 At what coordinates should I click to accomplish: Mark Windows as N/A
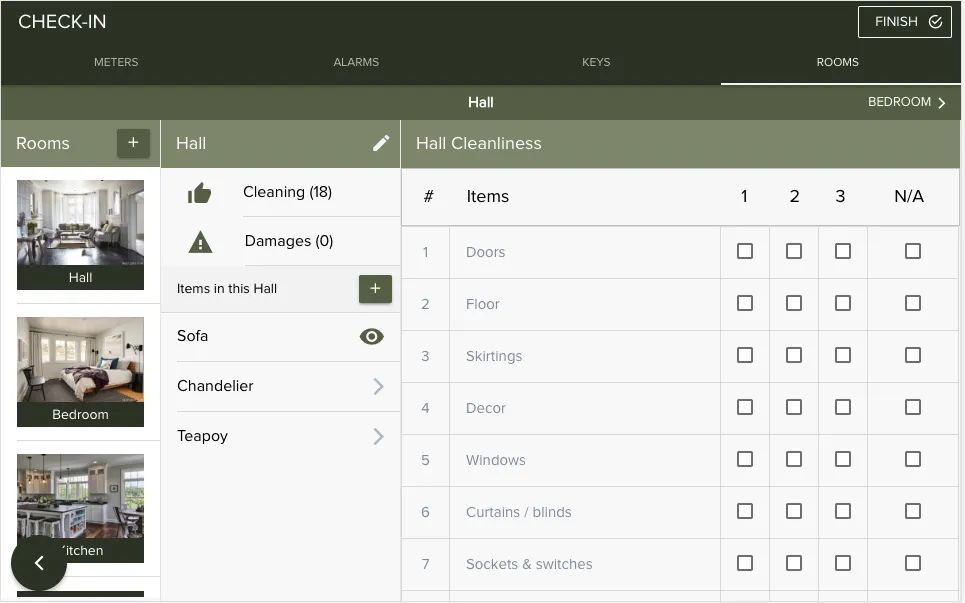[x=913, y=459]
